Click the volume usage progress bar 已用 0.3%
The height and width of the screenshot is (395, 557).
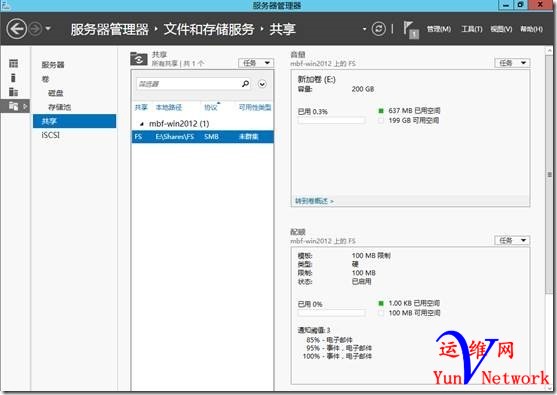(x=331, y=121)
